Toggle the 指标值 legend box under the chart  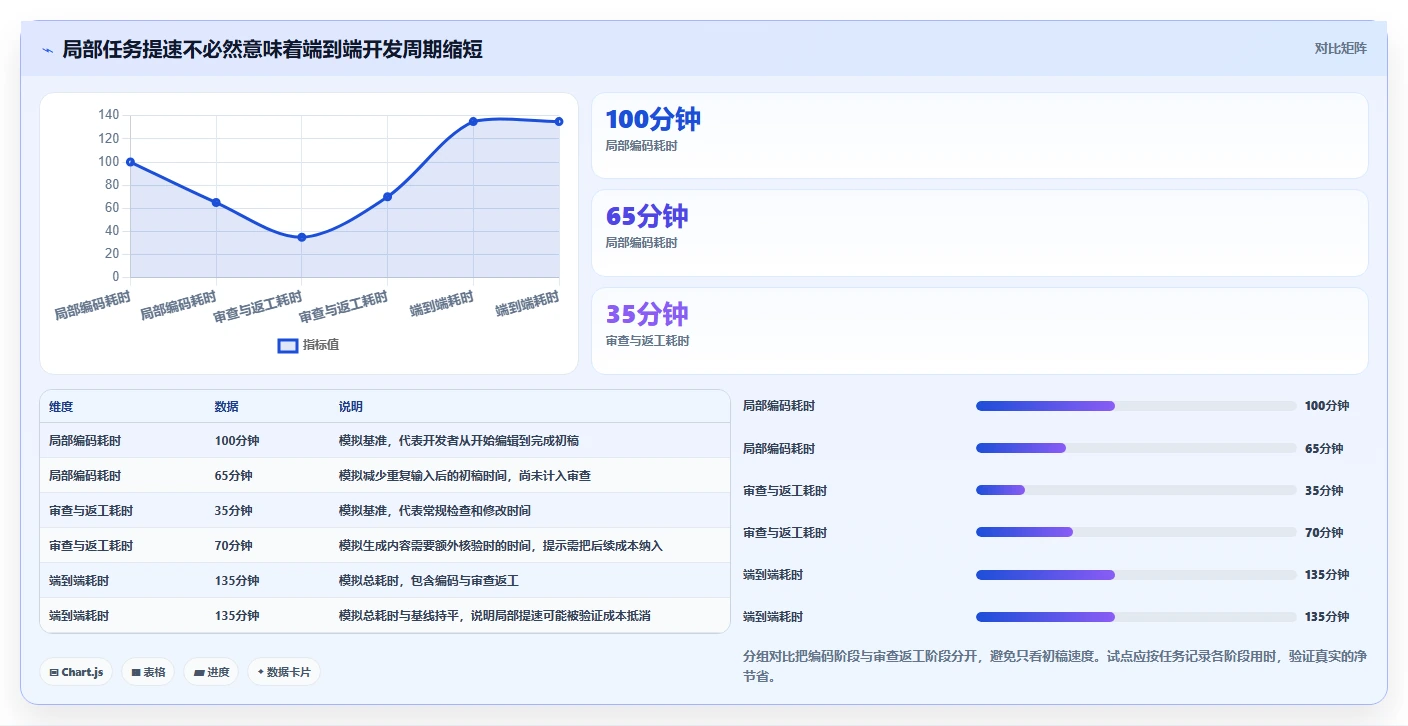click(288, 345)
